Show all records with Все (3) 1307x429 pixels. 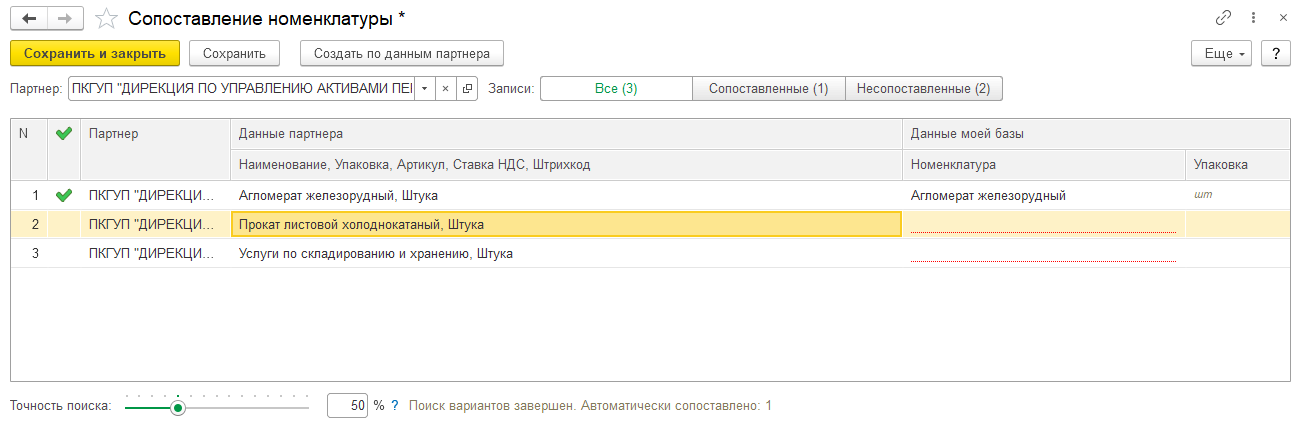616,88
